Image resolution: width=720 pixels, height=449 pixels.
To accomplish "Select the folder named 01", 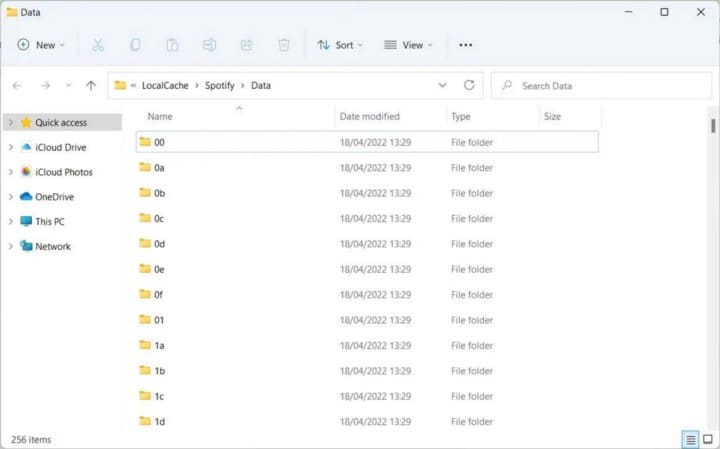I will tap(367, 320).
